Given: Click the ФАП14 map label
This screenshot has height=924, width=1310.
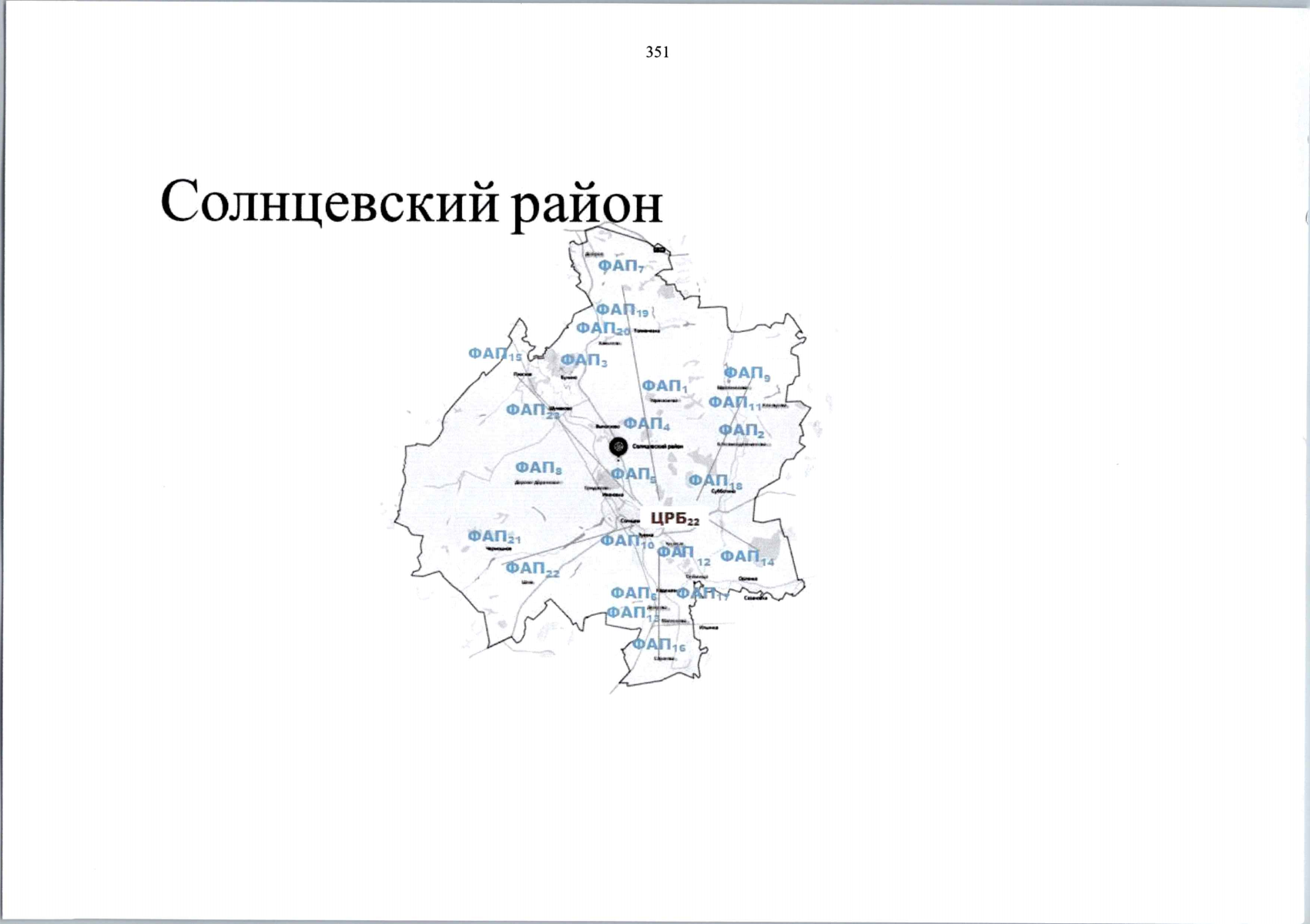Looking at the screenshot, I should point(747,557).
